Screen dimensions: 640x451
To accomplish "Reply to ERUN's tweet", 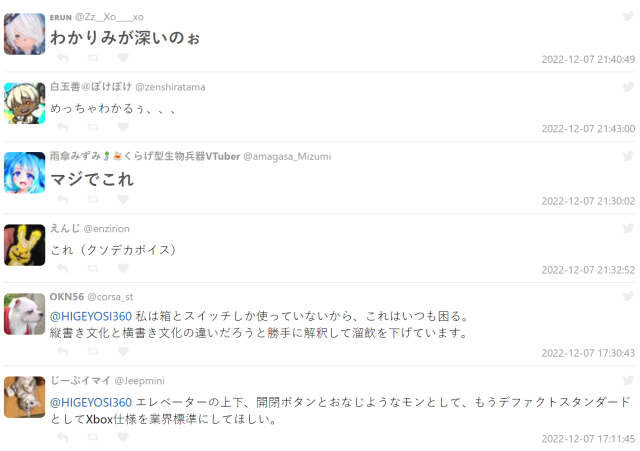I will 63,58.
